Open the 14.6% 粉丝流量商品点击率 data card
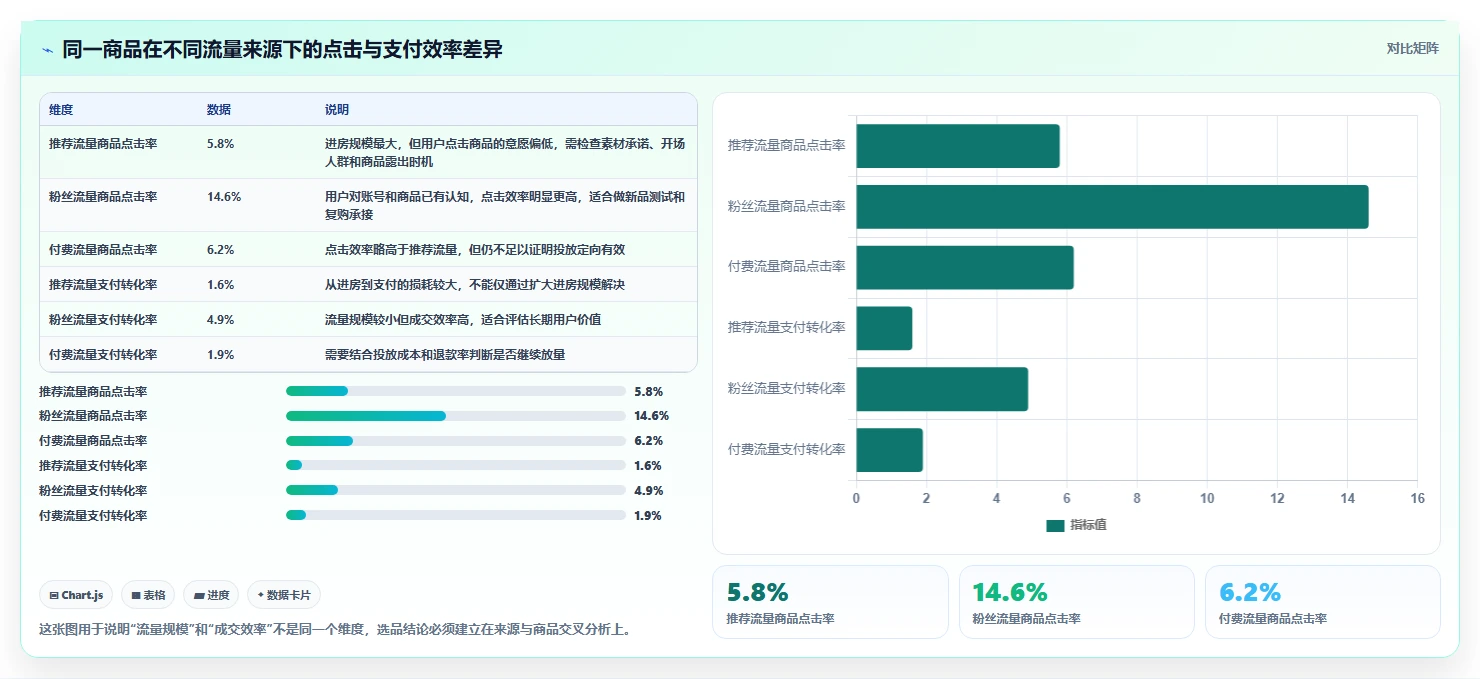This screenshot has width=1480, height=679. tap(1076, 602)
